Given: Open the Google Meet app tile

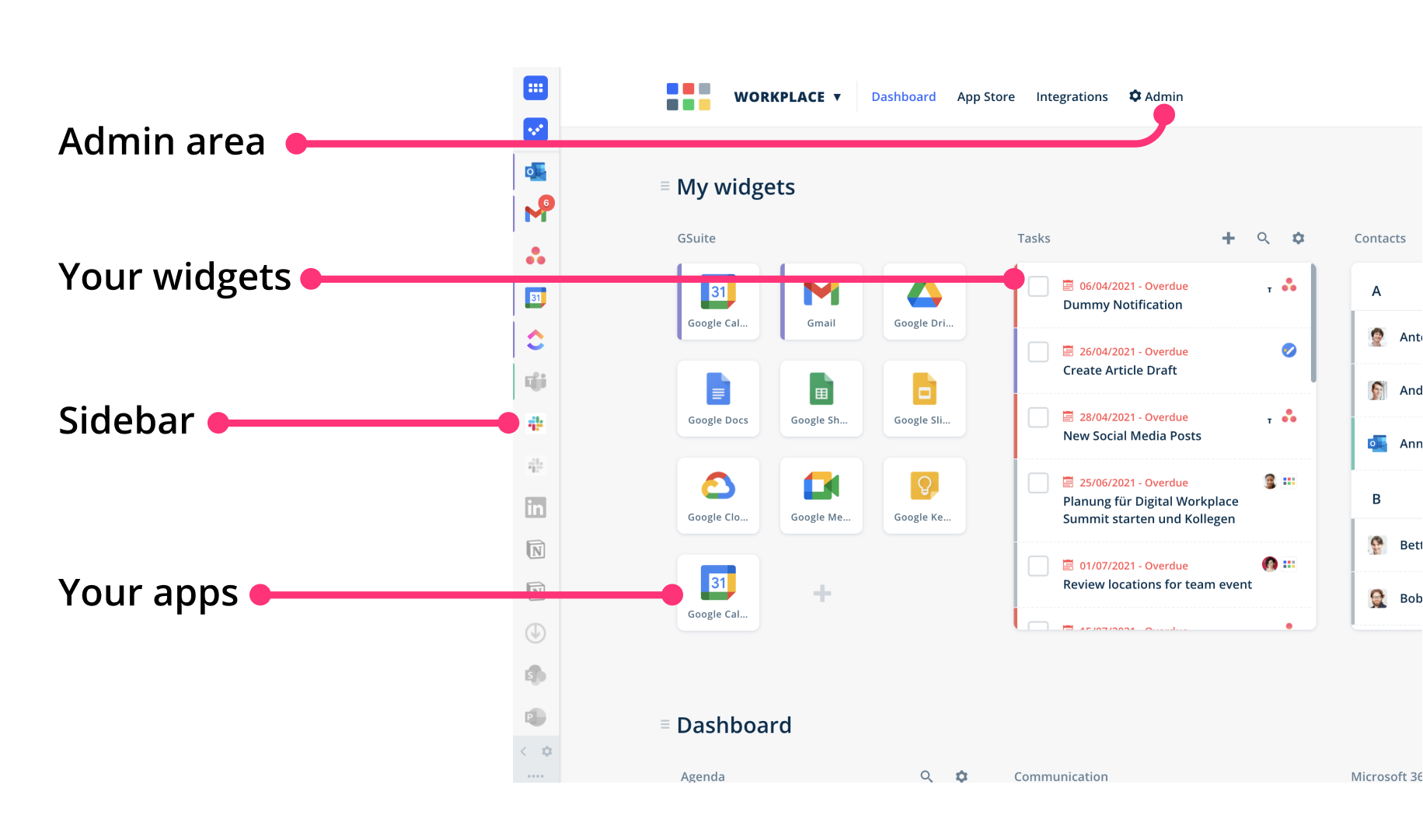Looking at the screenshot, I should (821, 496).
